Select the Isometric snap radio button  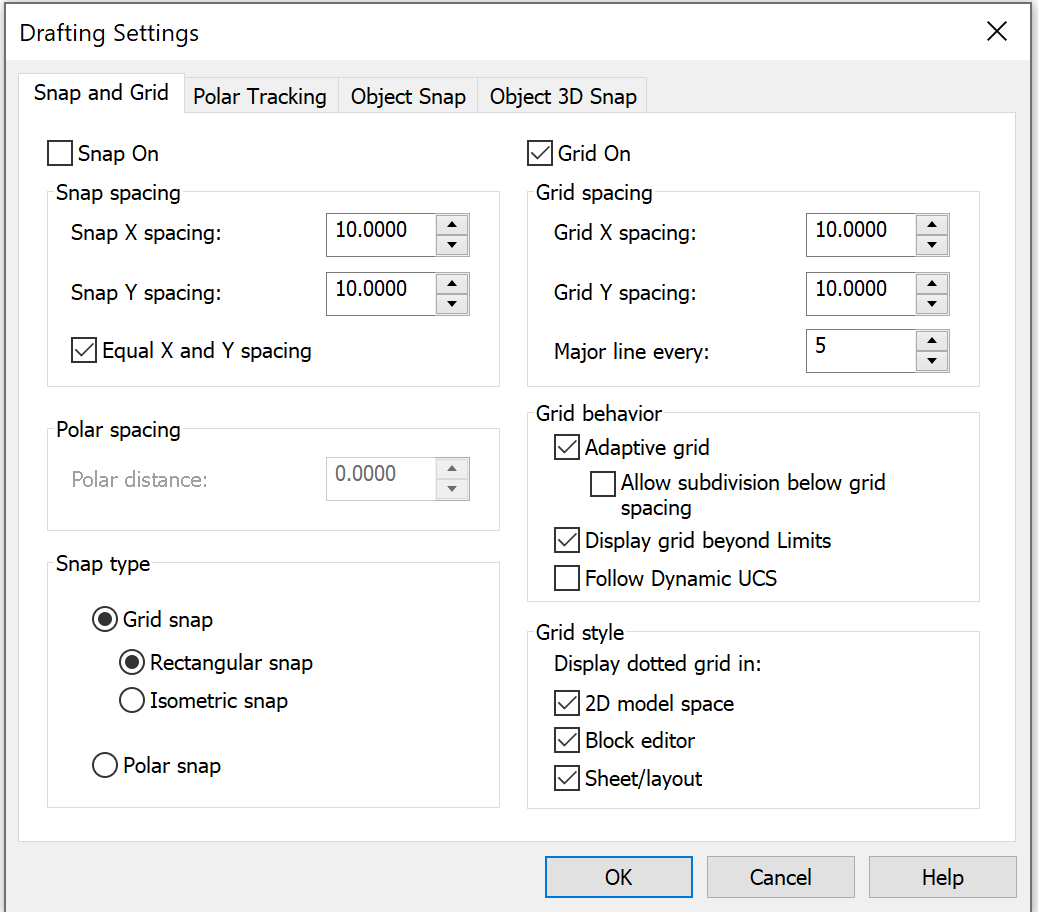(132, 701)
